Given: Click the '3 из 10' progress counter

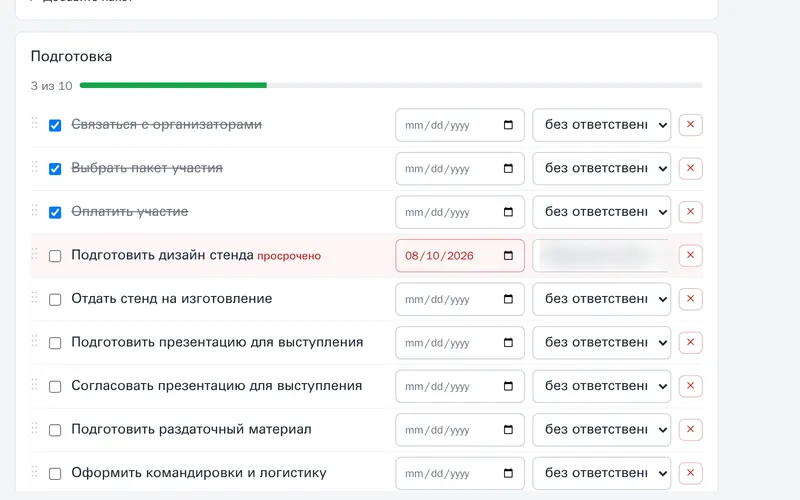Looking at the screenshot, I should point(52,86).
